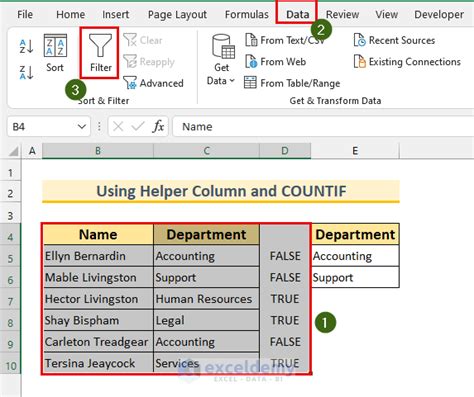
Task: Switch to the Review tab
Action: 342,15
